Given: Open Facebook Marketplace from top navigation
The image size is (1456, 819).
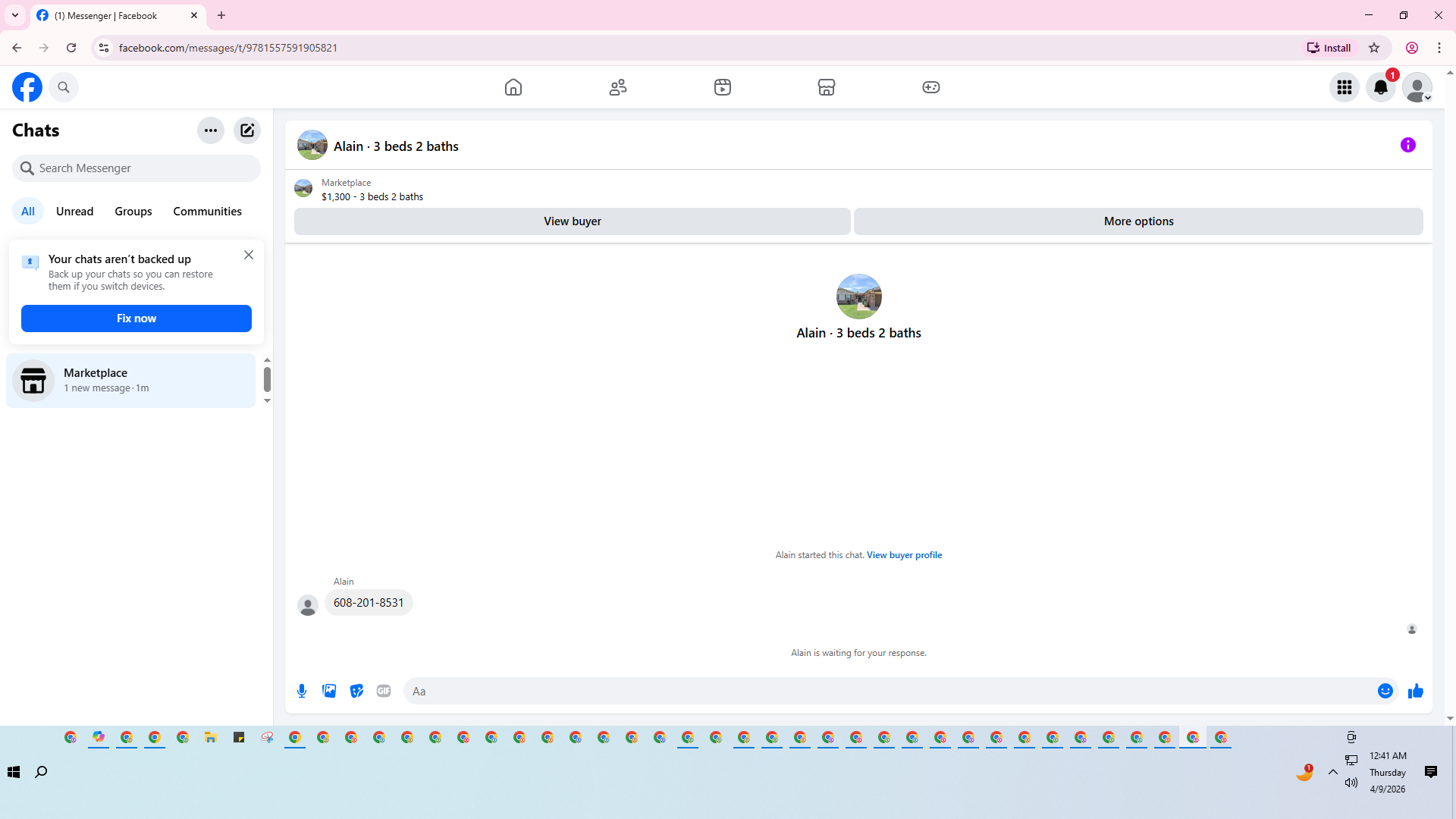Looking at the screenshot, I should pos(826,87).
